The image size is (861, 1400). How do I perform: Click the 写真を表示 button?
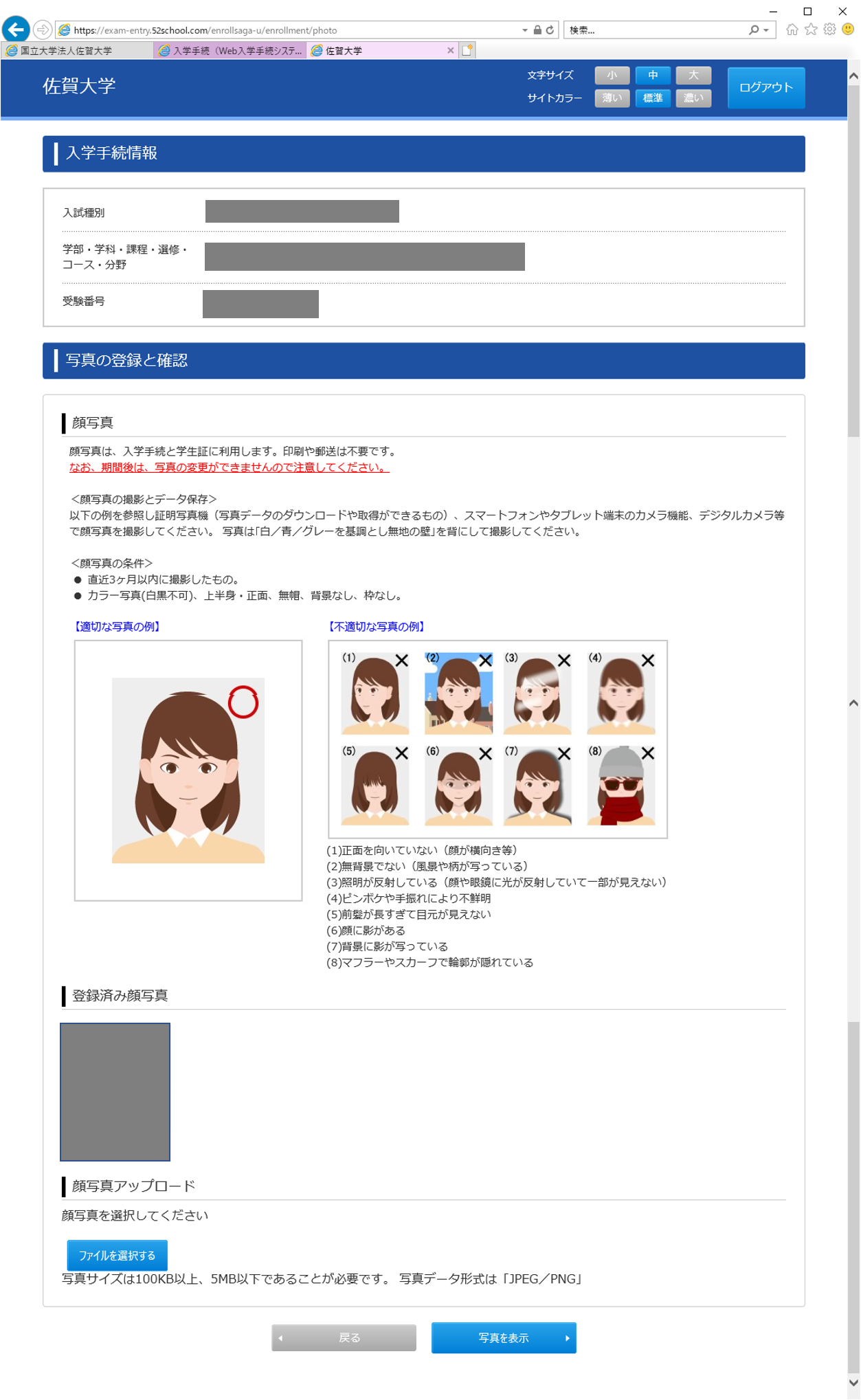[x=504, y=1337]
